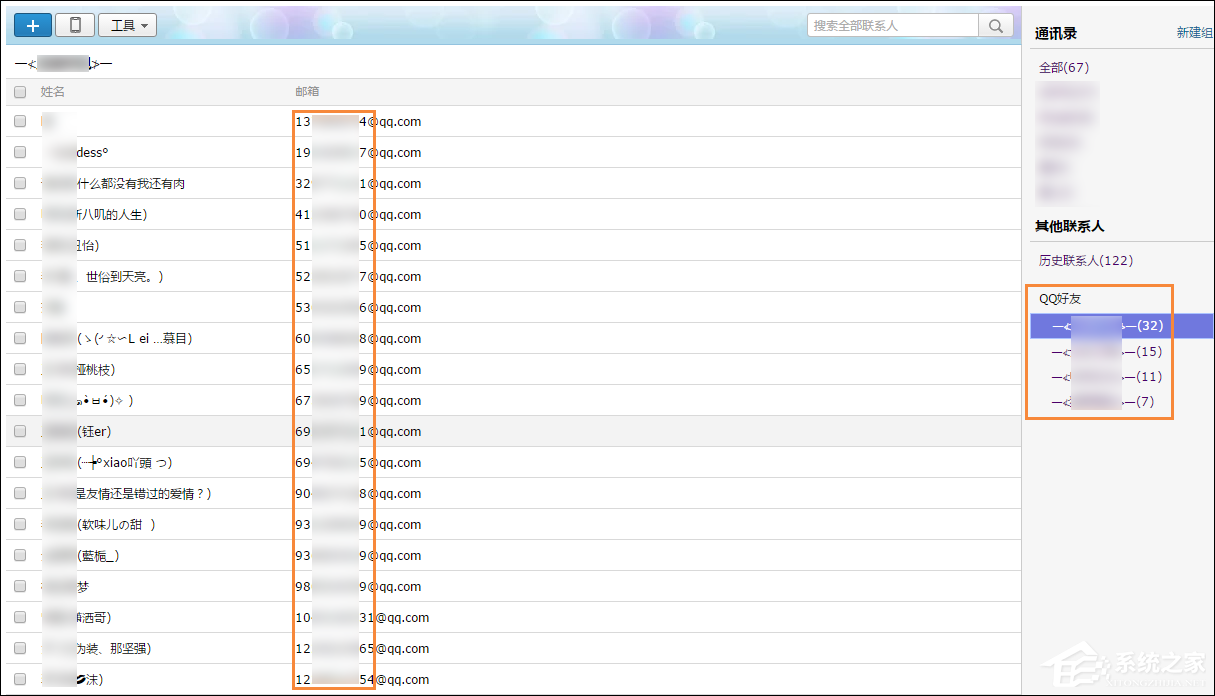The image size is (1215, 696).
Task: Click the mobile phone icon button
Action: 75,25
